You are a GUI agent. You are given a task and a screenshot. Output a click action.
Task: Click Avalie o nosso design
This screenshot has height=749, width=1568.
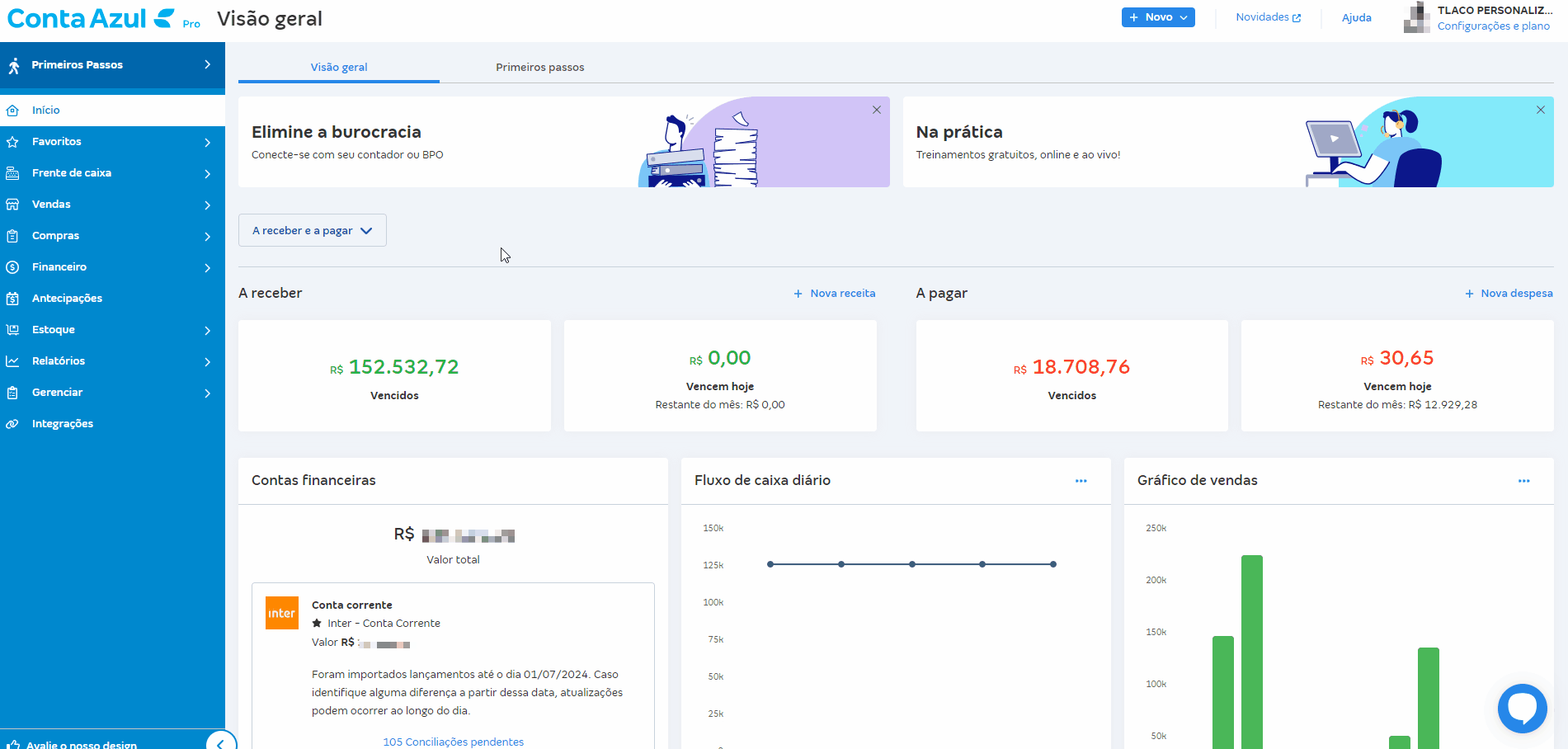point(82,744)
